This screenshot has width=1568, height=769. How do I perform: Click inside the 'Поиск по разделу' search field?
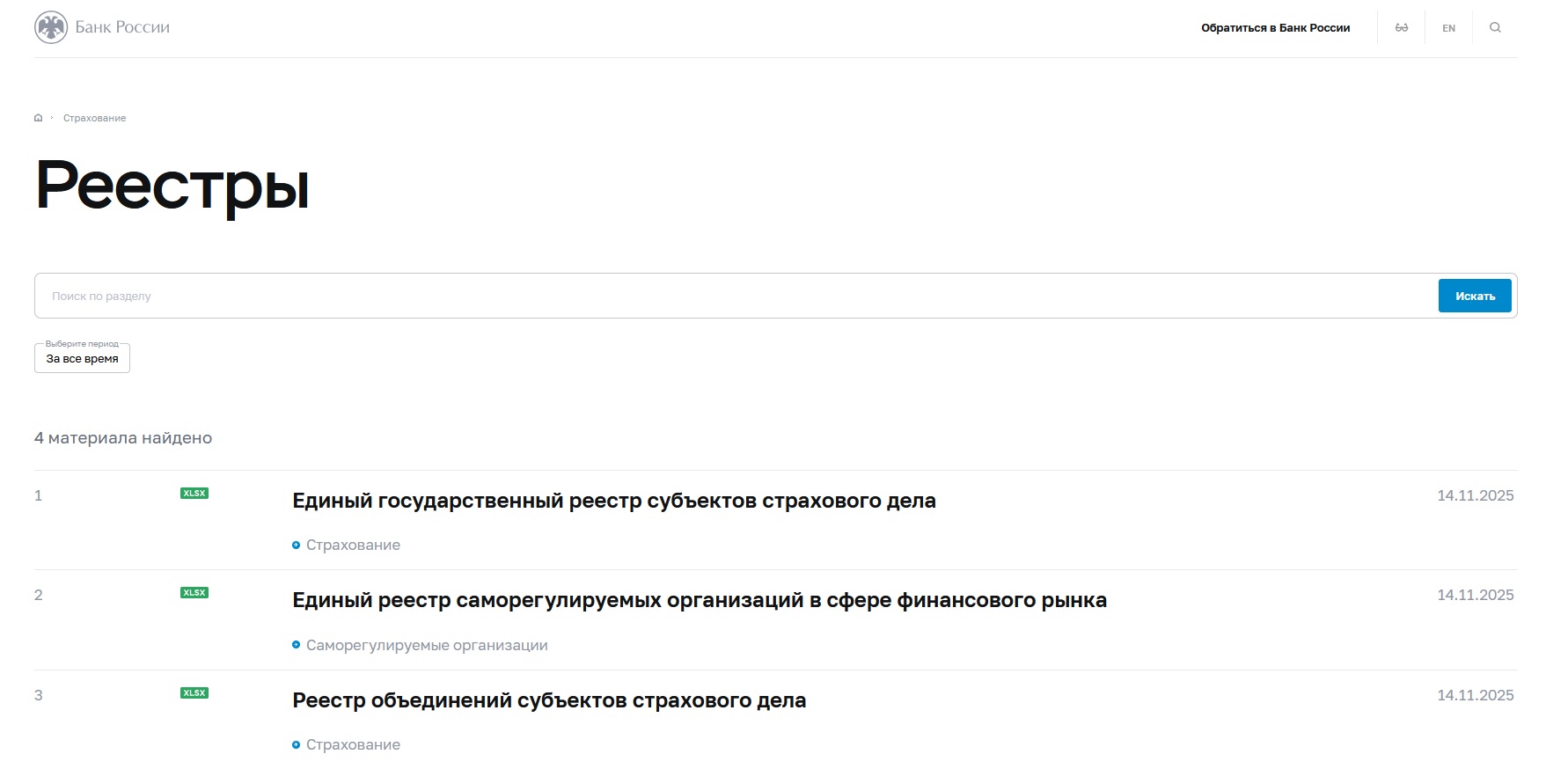tap(352, 295)
